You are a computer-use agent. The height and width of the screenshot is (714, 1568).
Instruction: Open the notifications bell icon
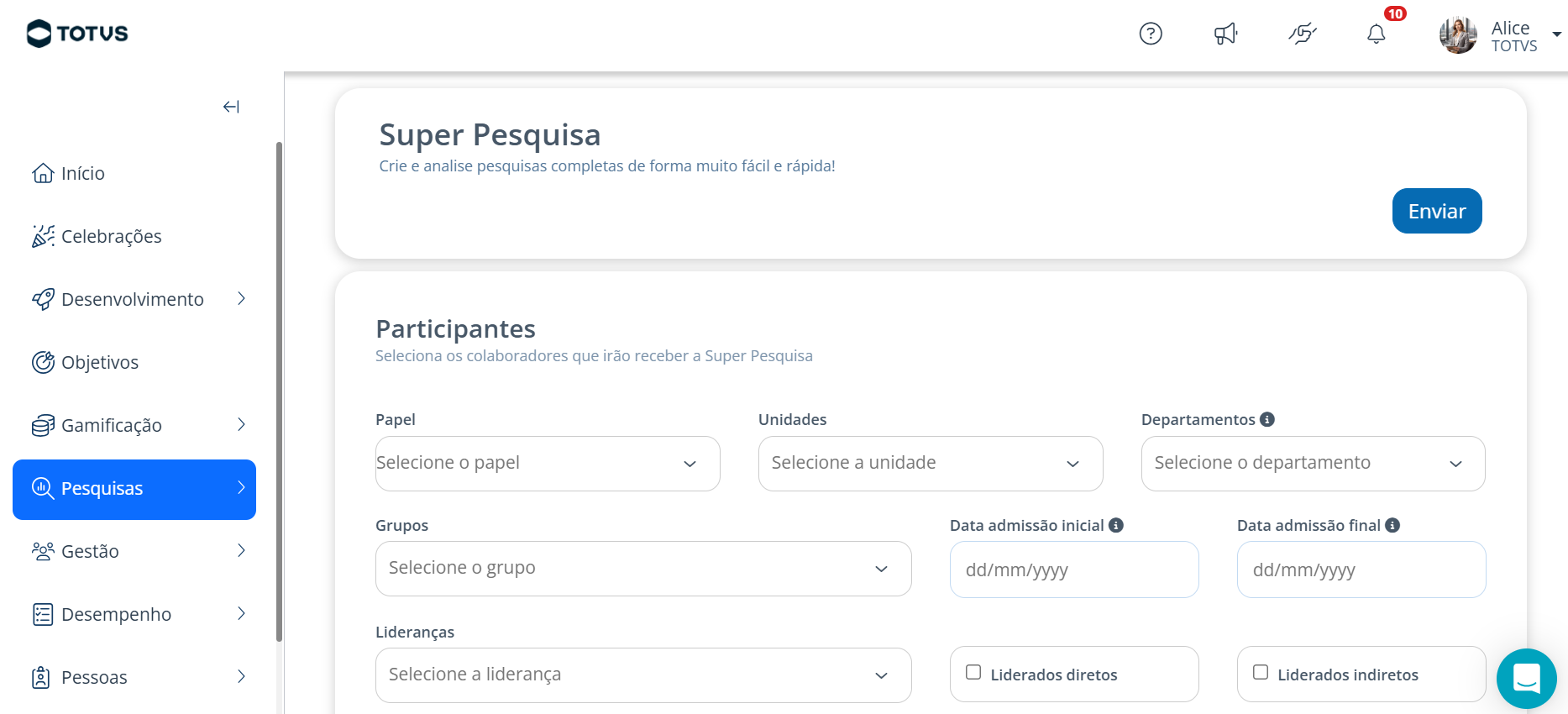[x=1376, y=34]
